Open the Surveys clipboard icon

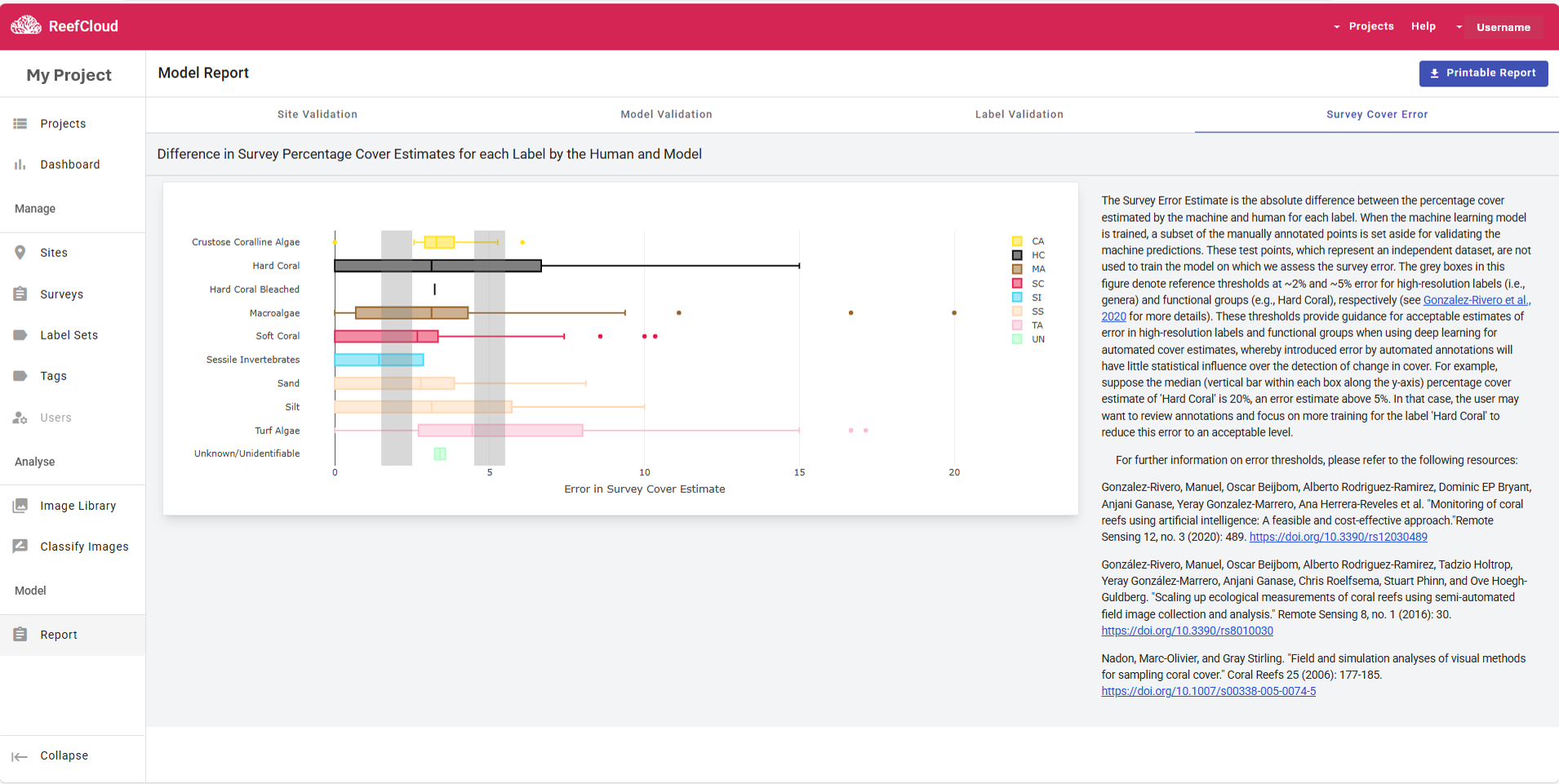tap(20, 294)
